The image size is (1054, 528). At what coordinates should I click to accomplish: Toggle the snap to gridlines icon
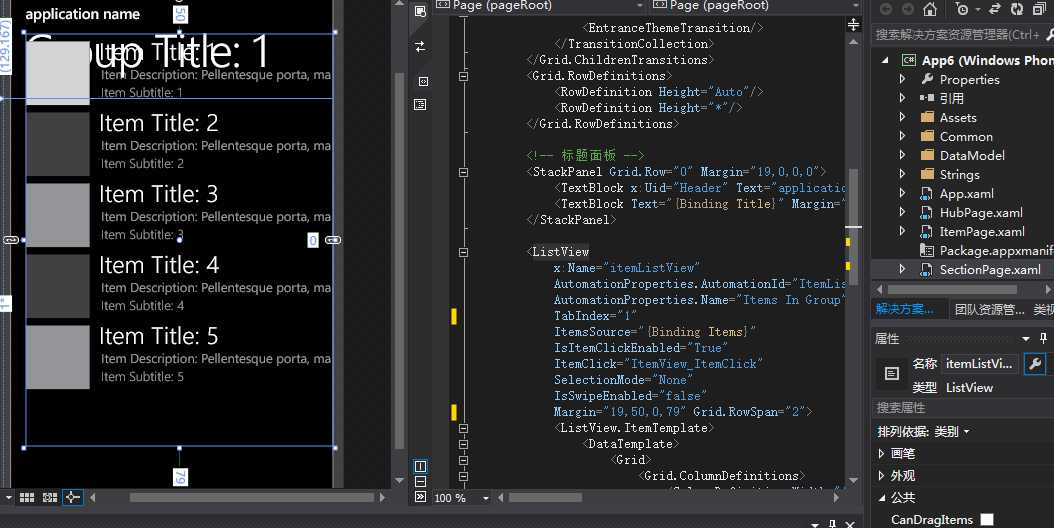50,497
